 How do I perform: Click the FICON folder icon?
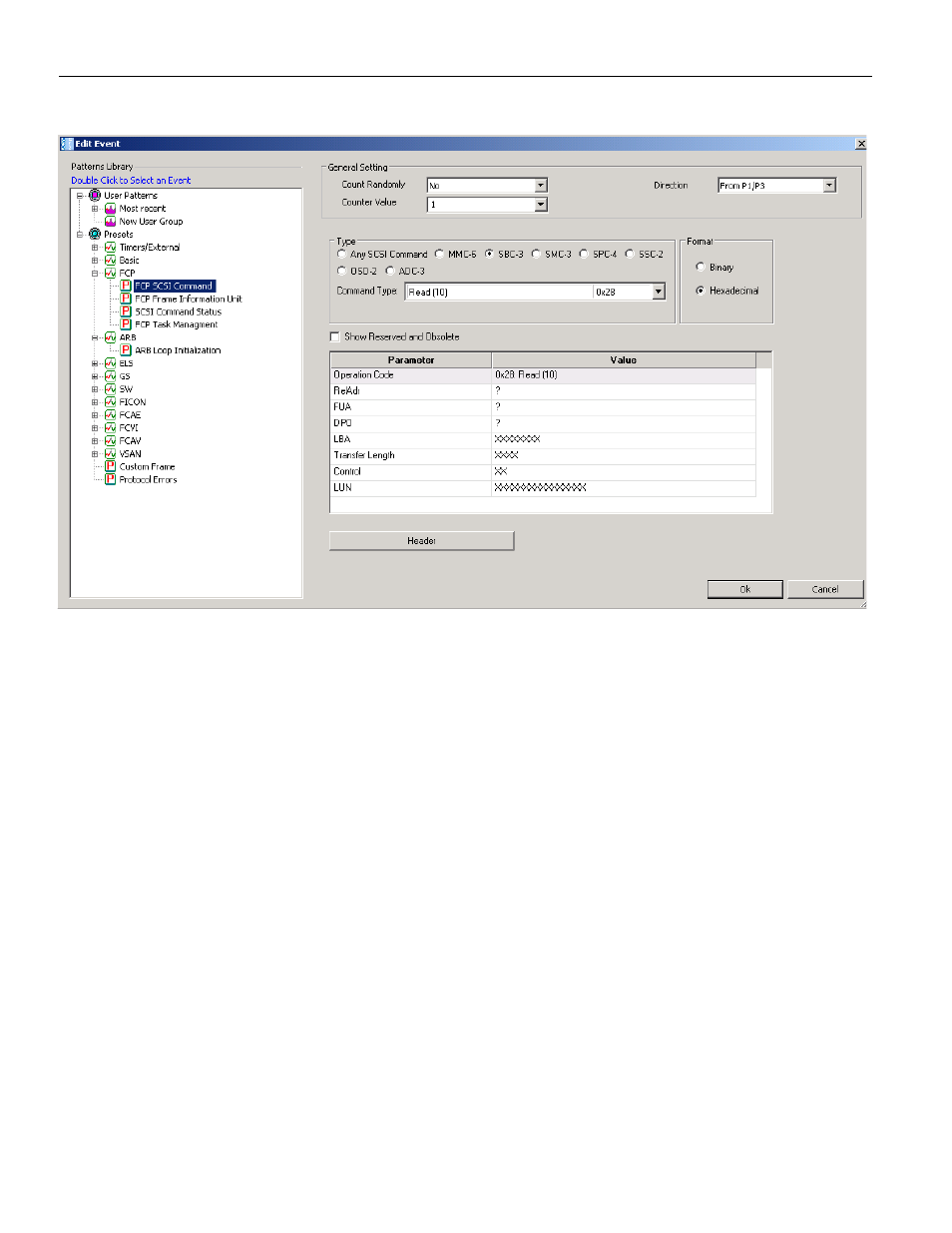click(111, 402)
